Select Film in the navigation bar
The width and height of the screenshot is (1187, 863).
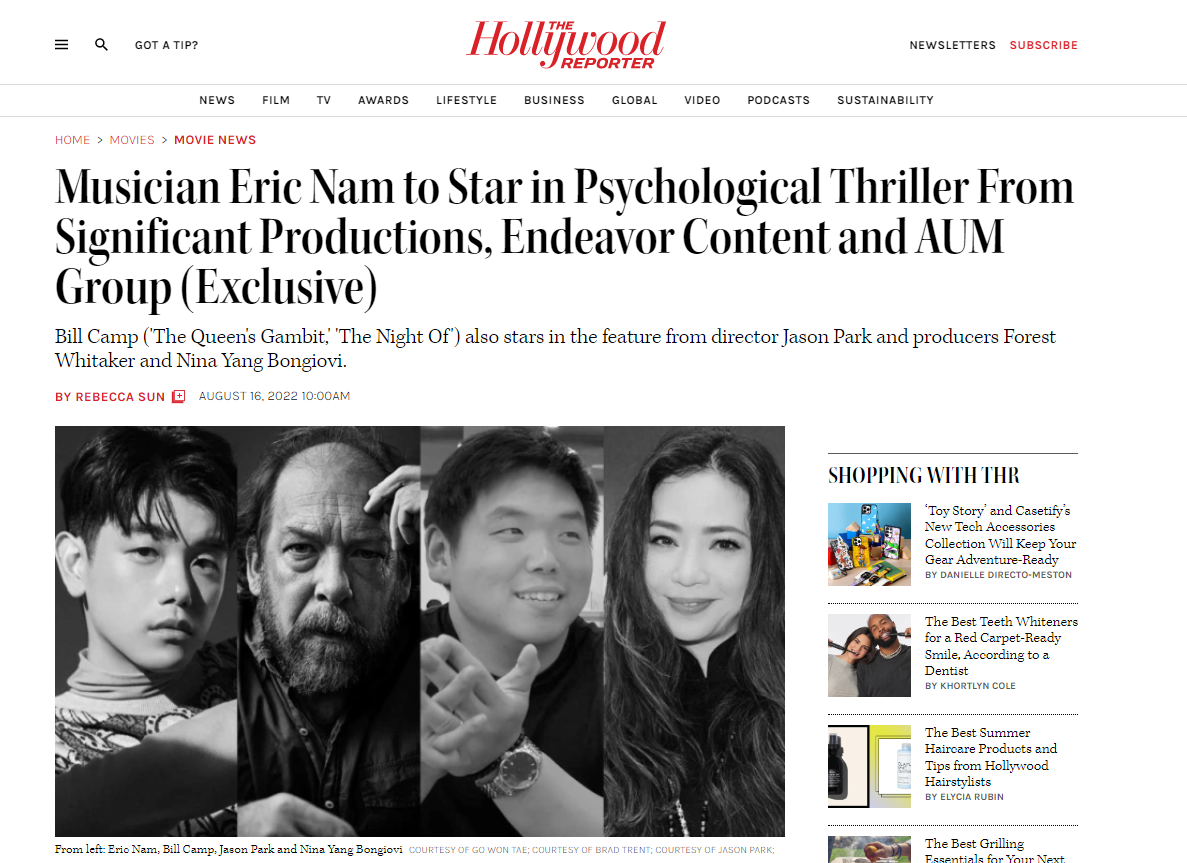(x=276, y=100)
